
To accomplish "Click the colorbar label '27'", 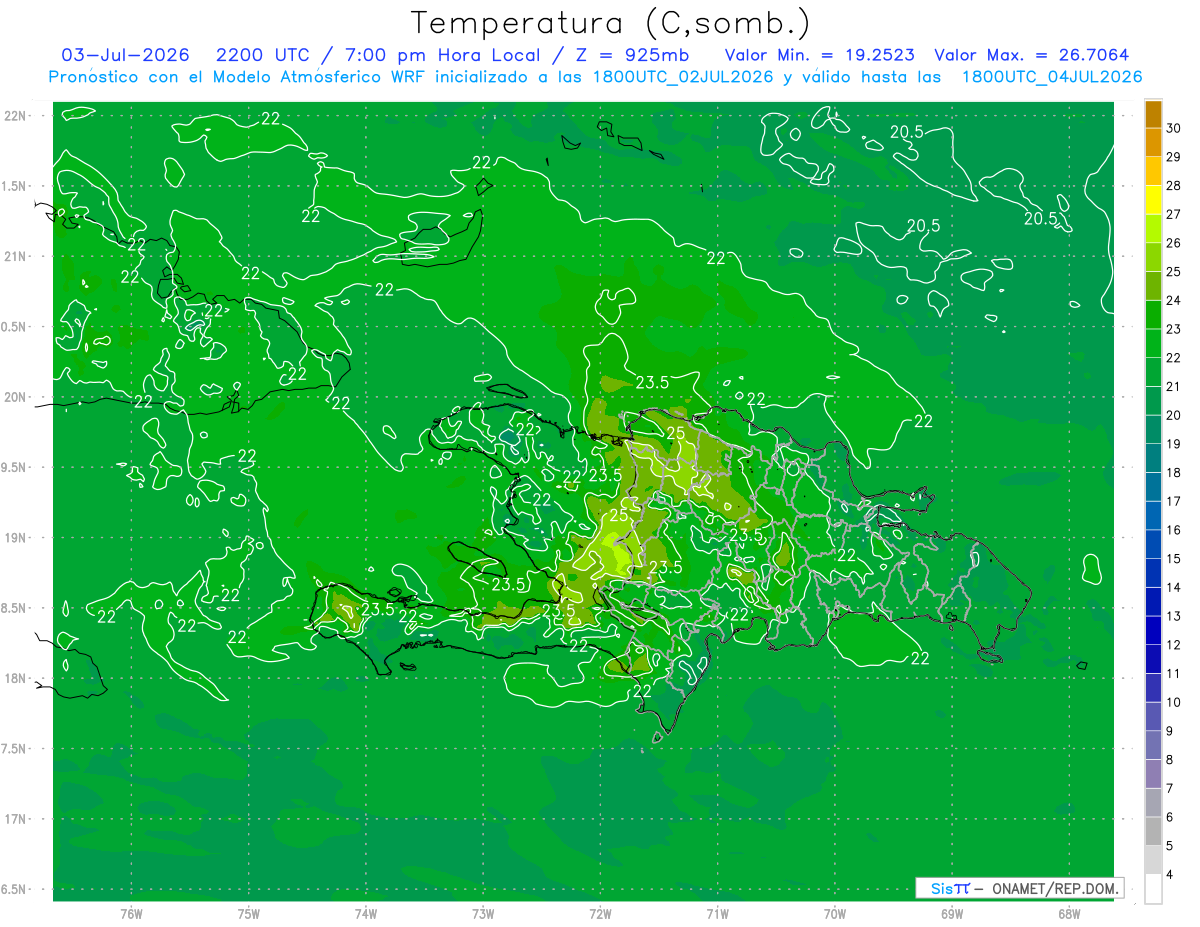I will pos(1173,214).
